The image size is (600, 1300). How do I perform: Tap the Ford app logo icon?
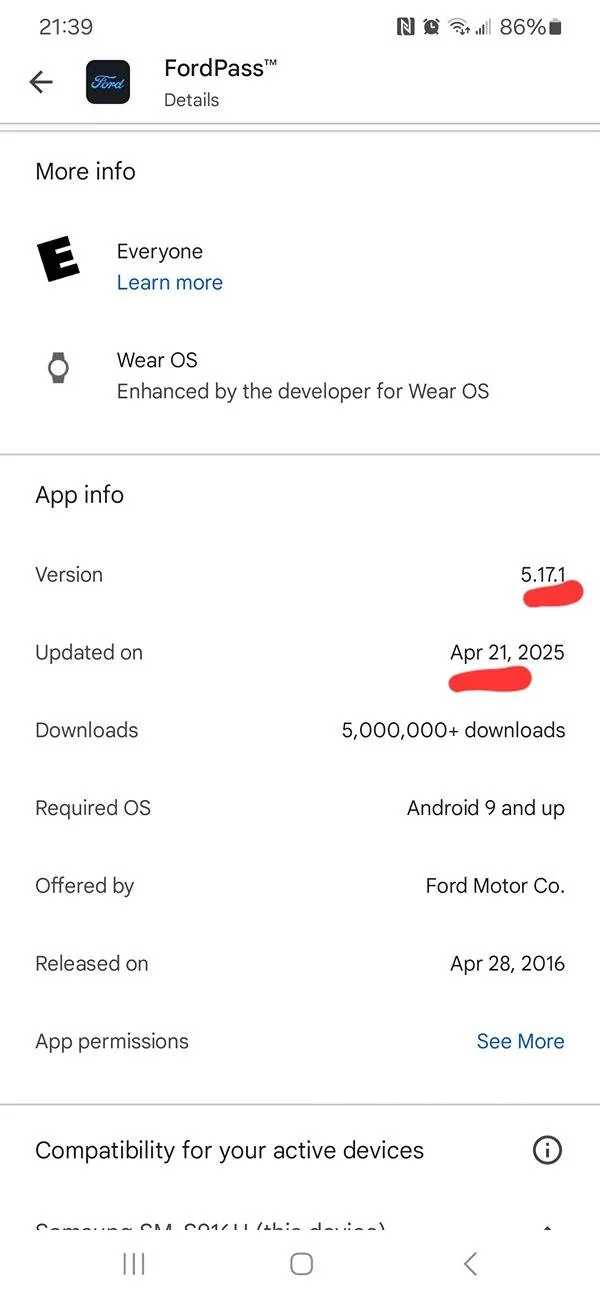click(108, 82)
